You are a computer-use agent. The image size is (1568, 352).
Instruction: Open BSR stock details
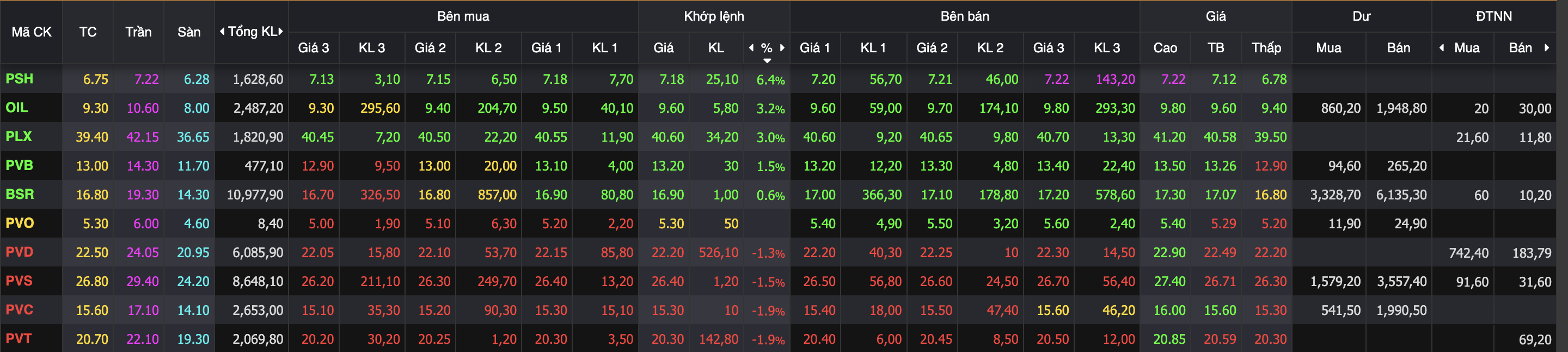20,195
